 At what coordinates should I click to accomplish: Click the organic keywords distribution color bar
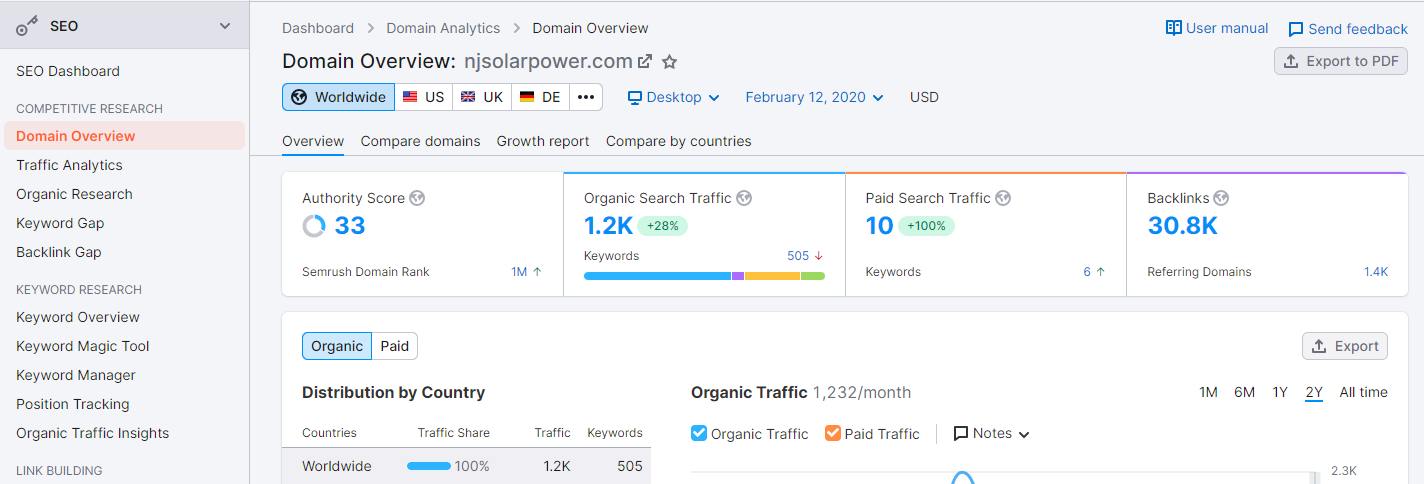tap(704, 275)
